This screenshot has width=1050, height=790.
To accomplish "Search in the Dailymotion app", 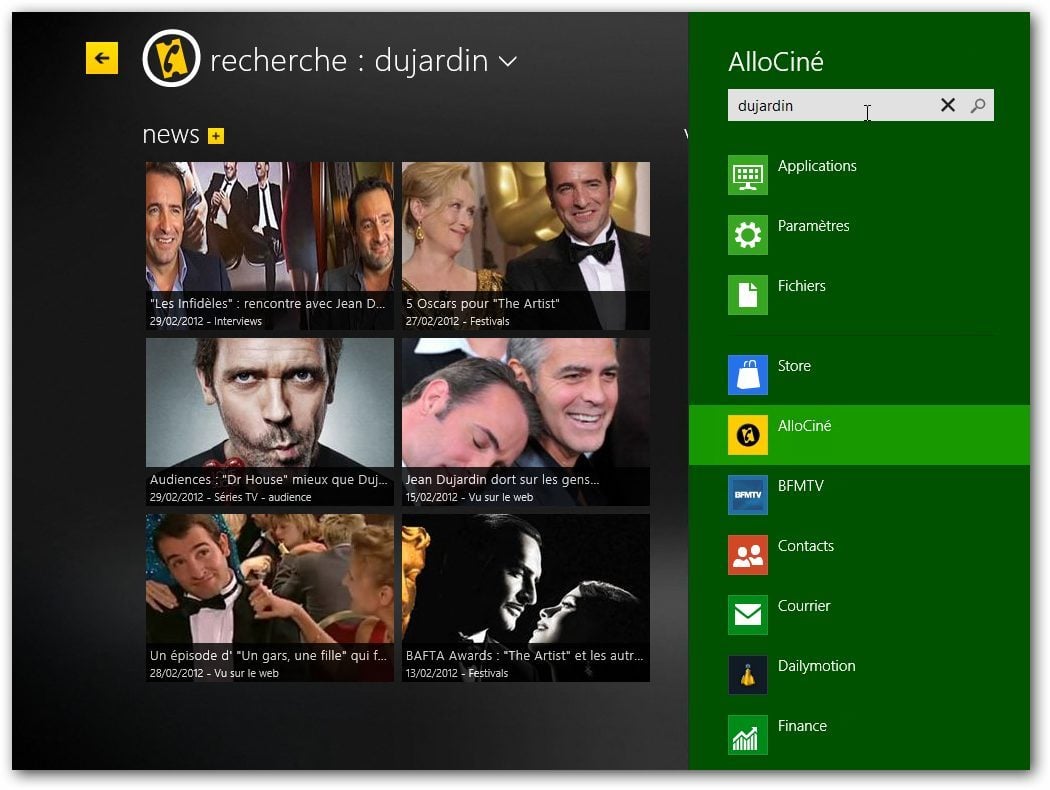I will [x=816, y=666].
